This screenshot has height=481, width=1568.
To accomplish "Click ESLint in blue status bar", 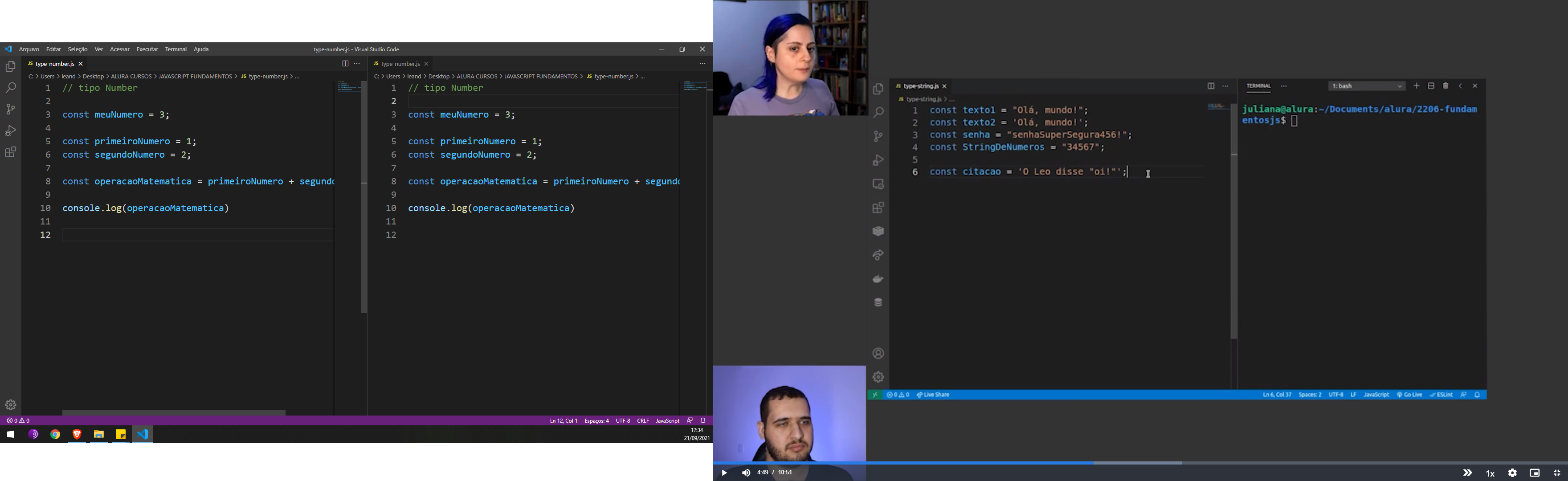I will pyautogui.click(x=1441, y=395).
